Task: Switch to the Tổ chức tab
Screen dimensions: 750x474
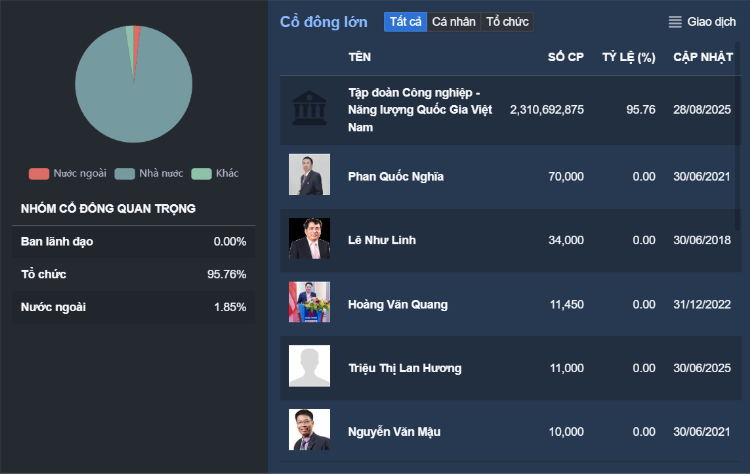Action: 507,22
